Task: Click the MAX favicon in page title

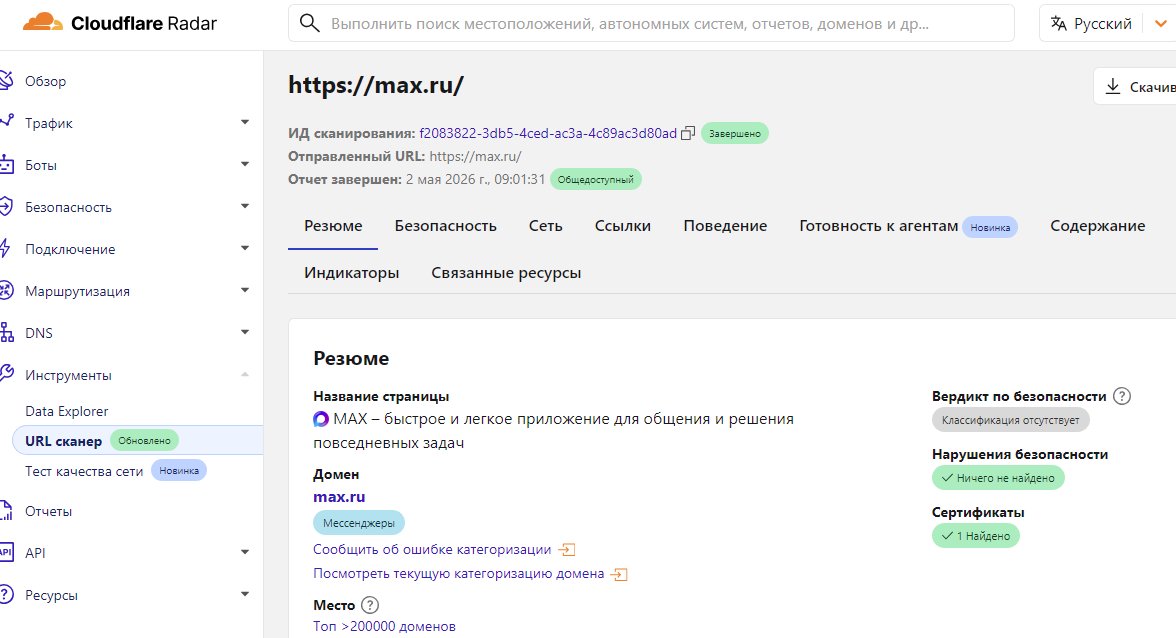Action: coord(321,419)
